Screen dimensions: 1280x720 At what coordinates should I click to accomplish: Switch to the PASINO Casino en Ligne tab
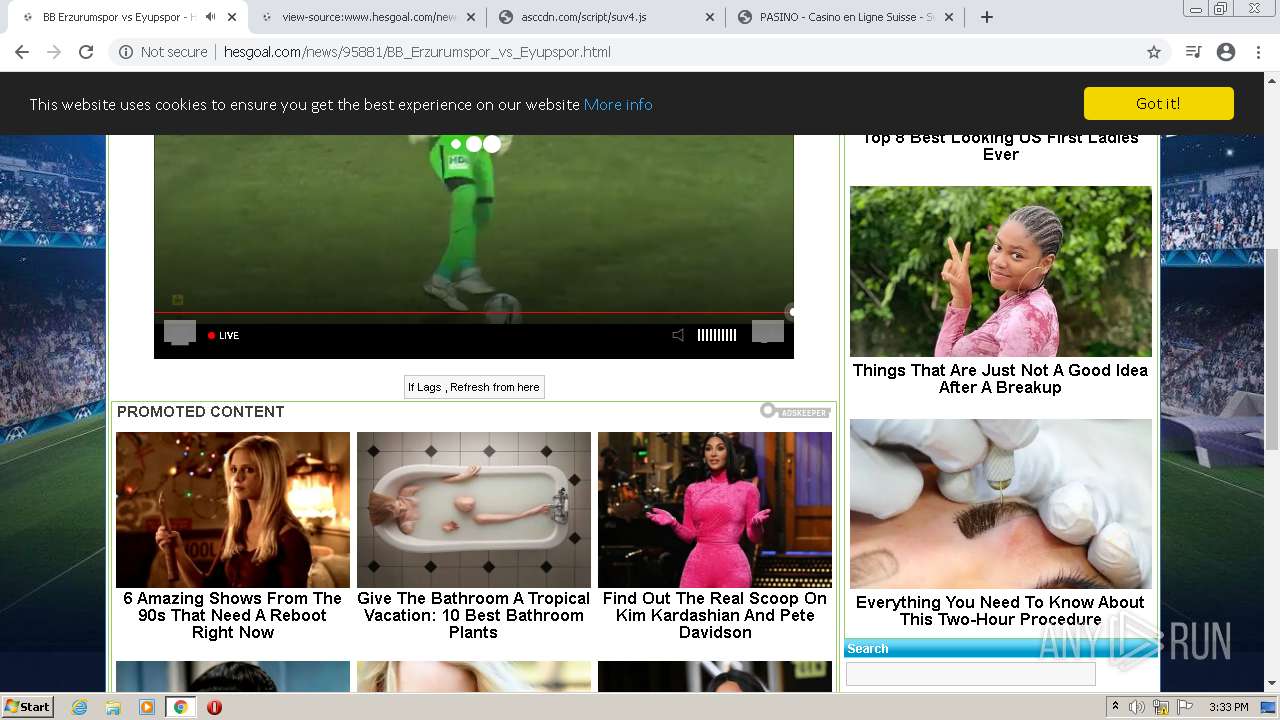click(846, 17)
